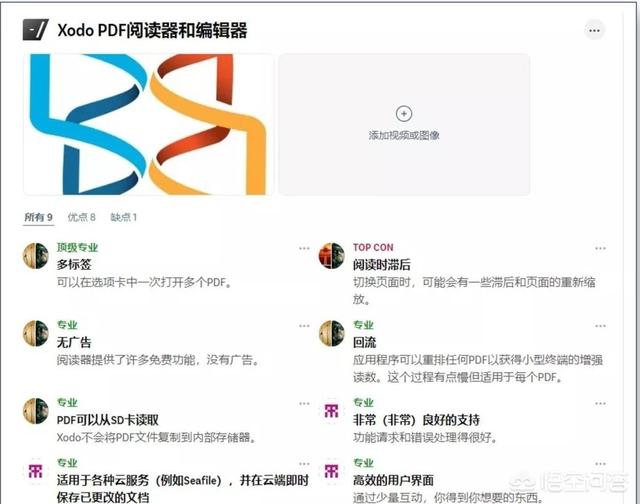Add a video or image via plus icon

[404, 113]
